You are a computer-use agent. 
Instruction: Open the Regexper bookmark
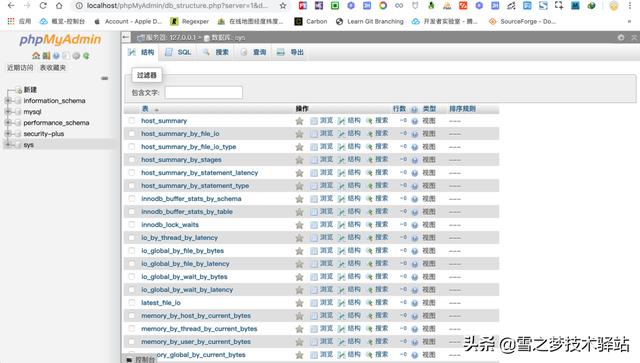(x=190, y=21)
